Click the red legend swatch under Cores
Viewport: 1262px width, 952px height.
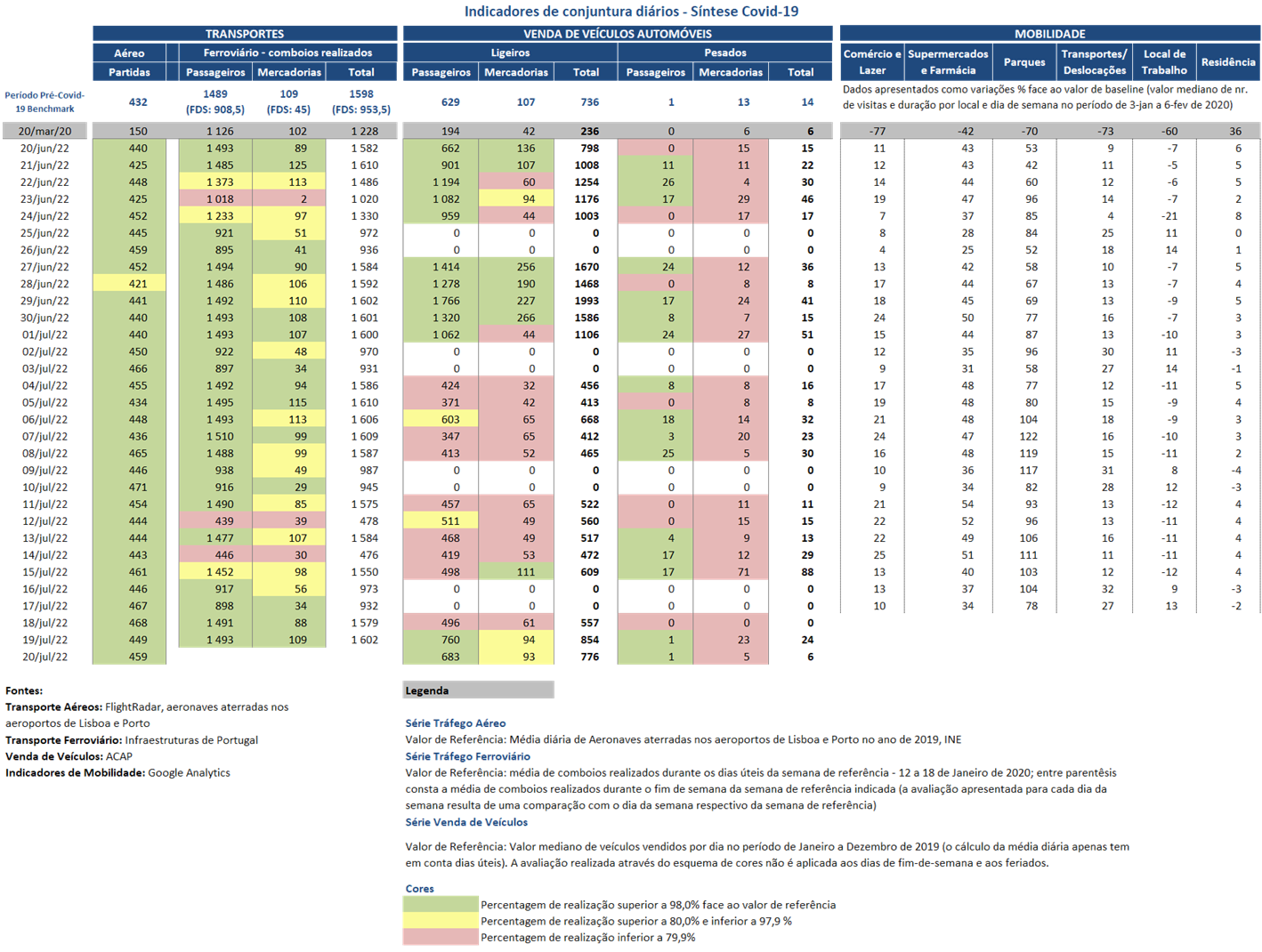(x=441, y=937)
